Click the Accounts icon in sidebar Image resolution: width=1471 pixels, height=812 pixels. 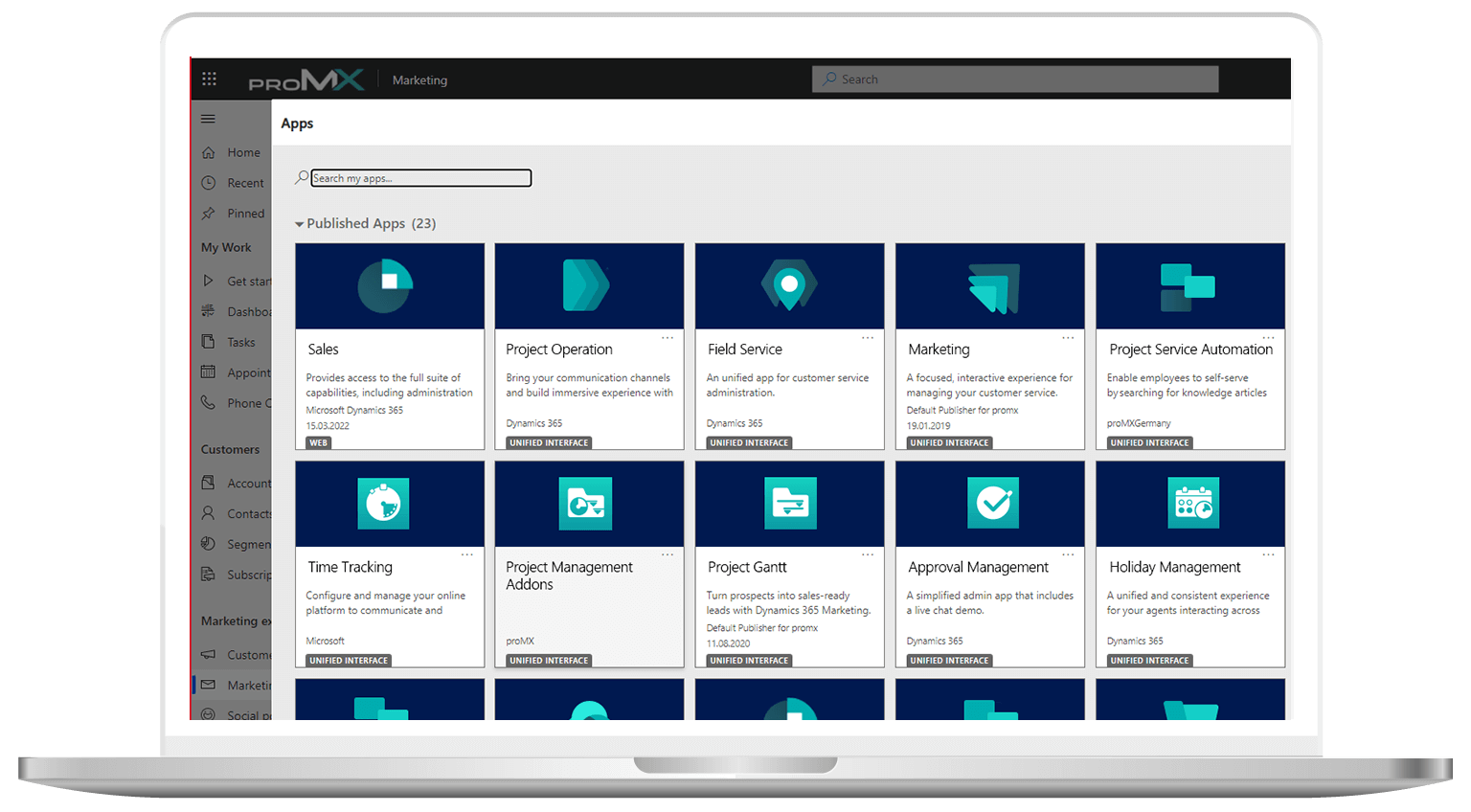[208, 483]
